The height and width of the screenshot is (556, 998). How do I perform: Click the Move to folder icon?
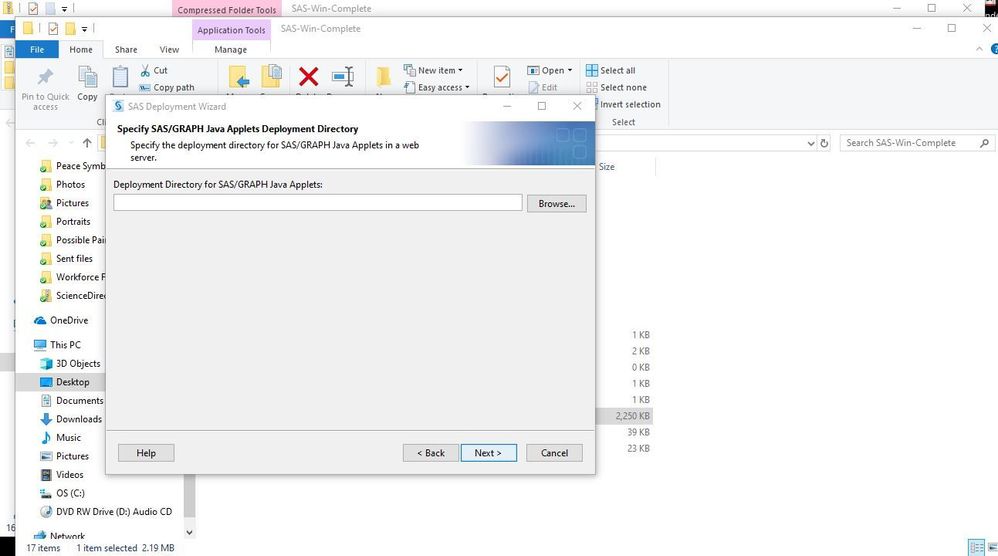pyautogui.click(x=239, y=78)
